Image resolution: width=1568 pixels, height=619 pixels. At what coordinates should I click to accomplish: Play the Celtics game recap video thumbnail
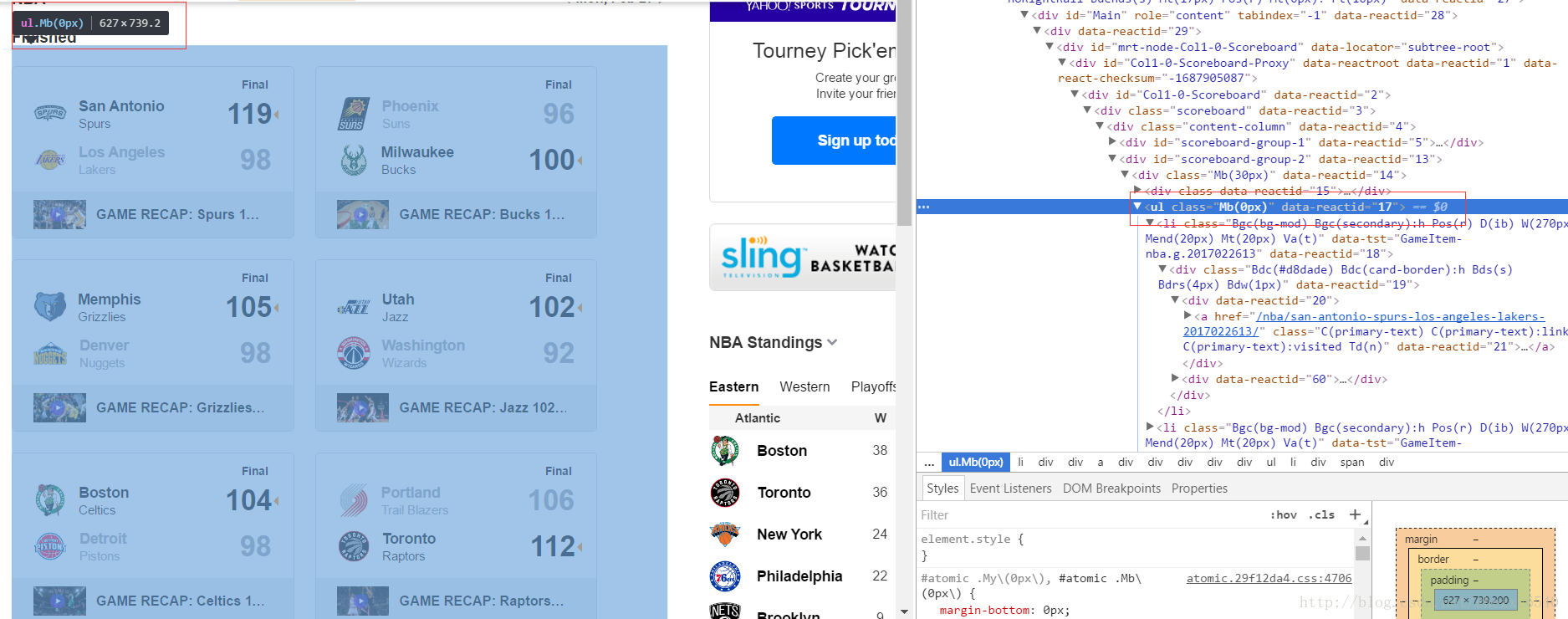tap(59, 601)
